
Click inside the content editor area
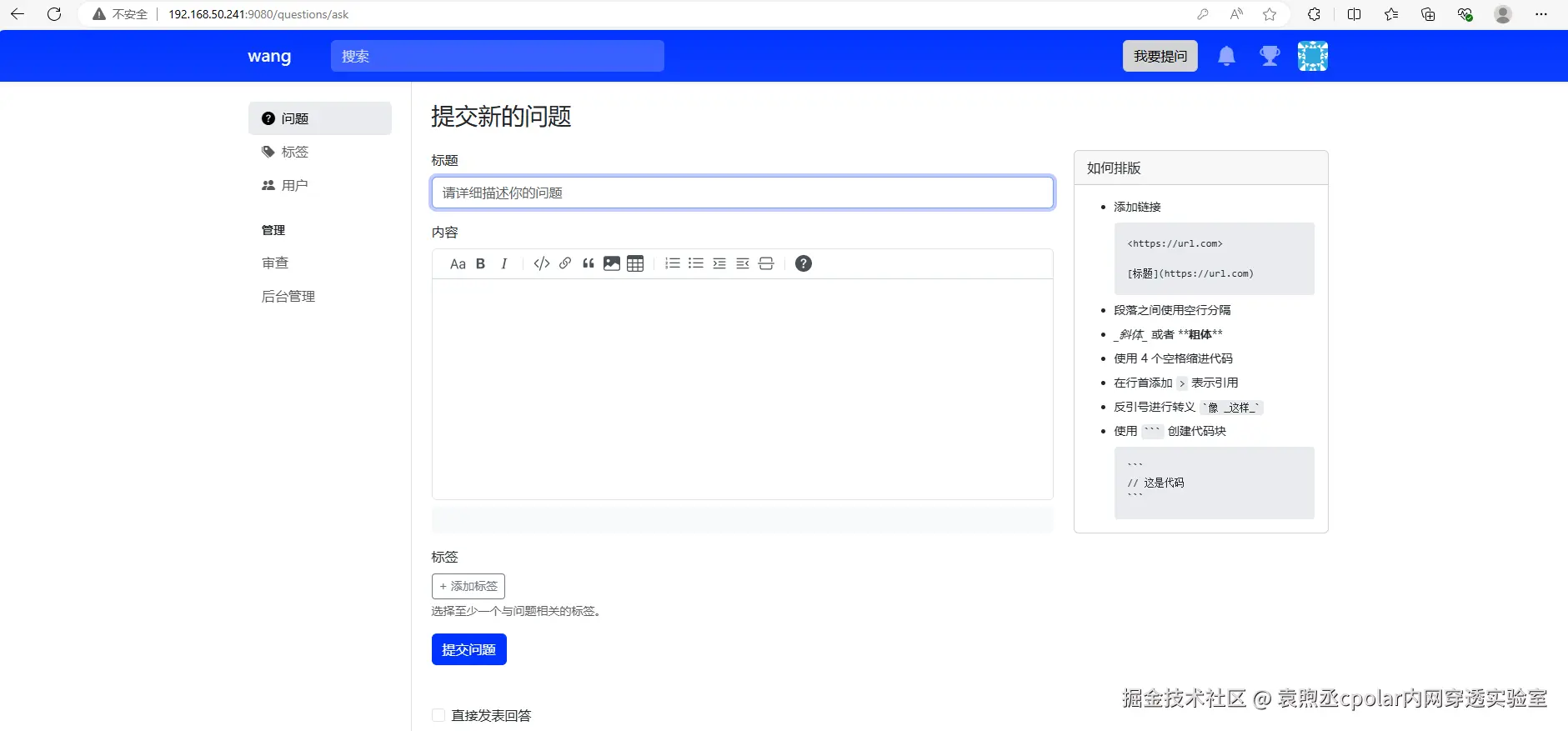tap(743, 389)
